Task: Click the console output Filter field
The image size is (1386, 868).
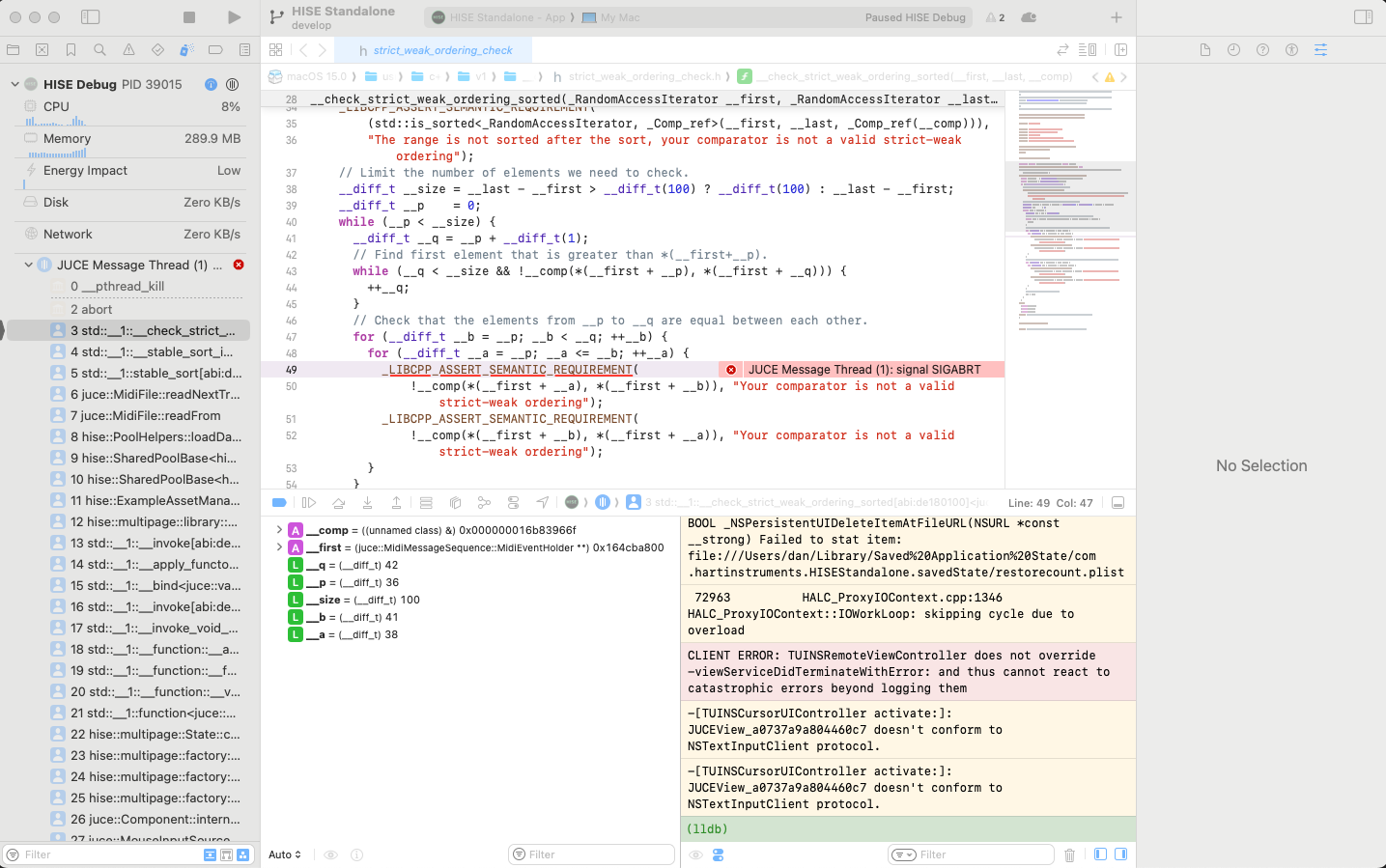Action: (971, 854)
